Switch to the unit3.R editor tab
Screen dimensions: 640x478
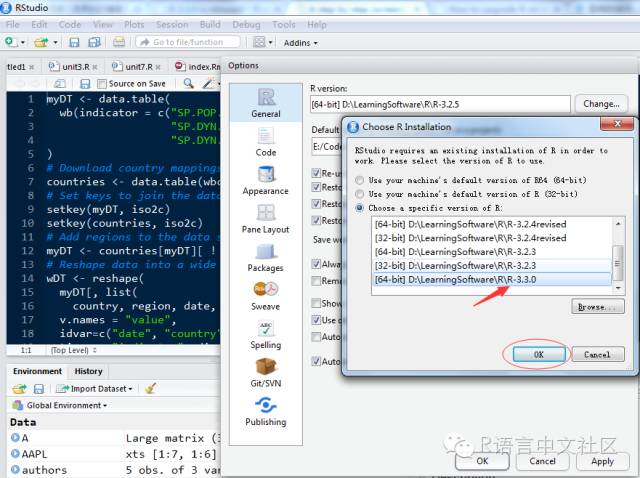pos(71,67)
